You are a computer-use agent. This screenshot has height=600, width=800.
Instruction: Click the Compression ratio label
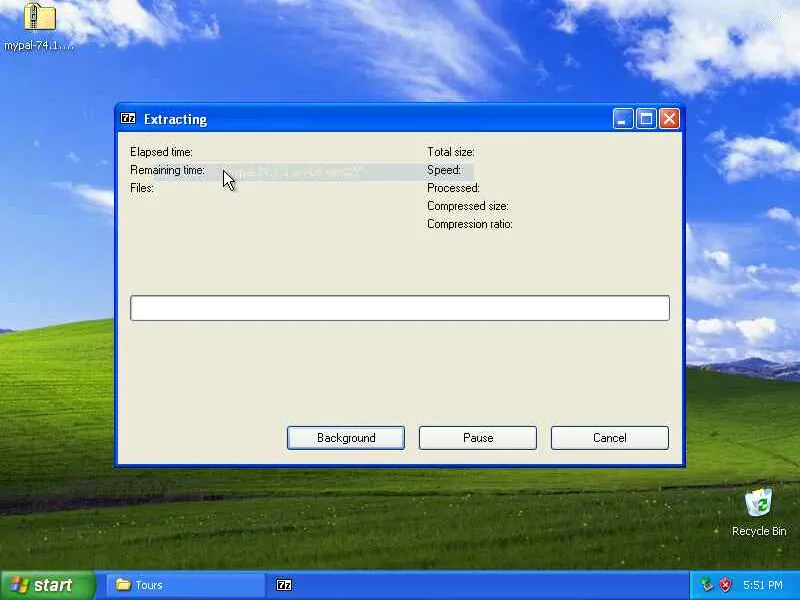click(469, 224)
